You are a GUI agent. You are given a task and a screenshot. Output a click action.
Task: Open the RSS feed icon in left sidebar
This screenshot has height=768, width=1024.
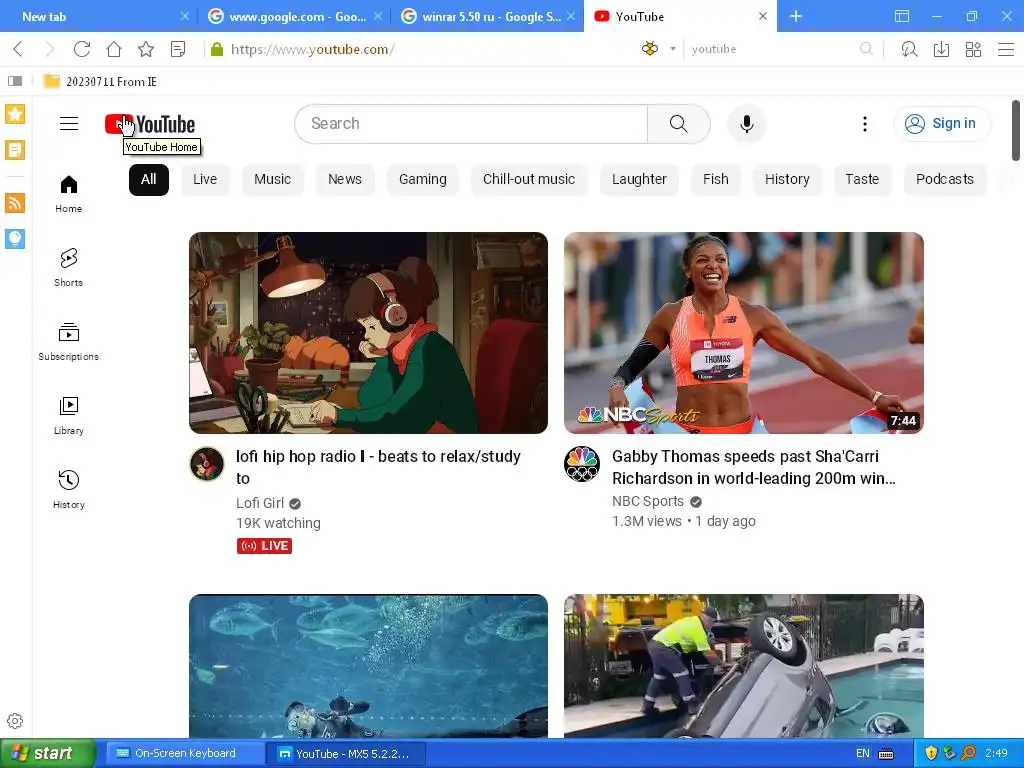[x=15, y=202]
